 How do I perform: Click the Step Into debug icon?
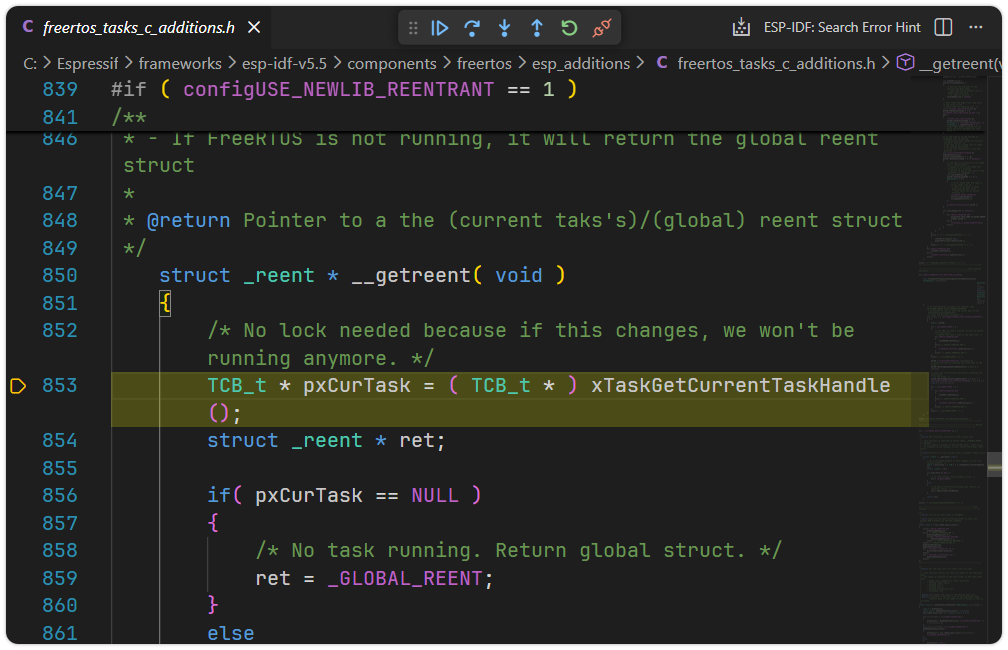point(504,28)
